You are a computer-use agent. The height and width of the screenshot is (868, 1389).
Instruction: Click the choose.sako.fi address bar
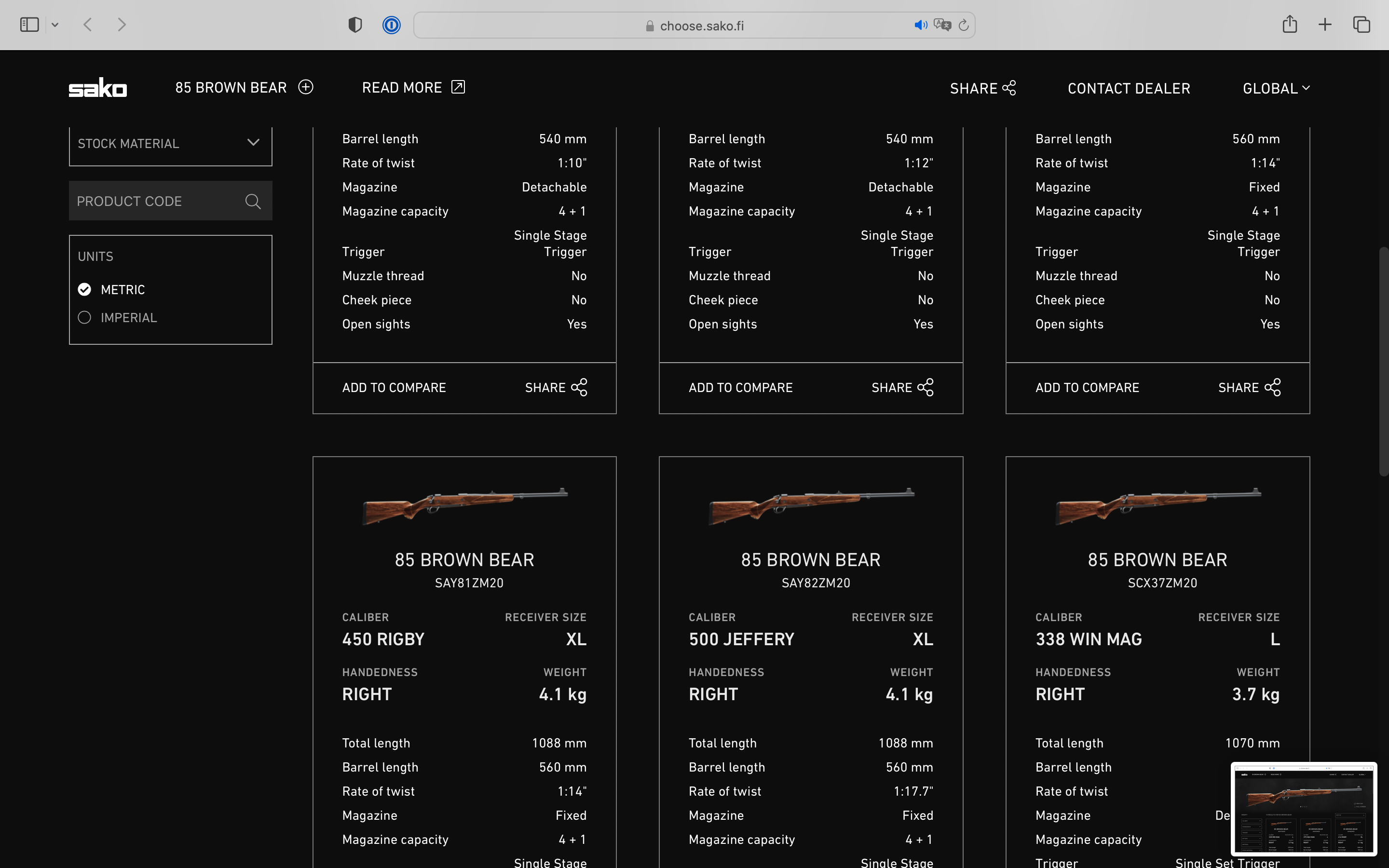(x=694, y=25)
